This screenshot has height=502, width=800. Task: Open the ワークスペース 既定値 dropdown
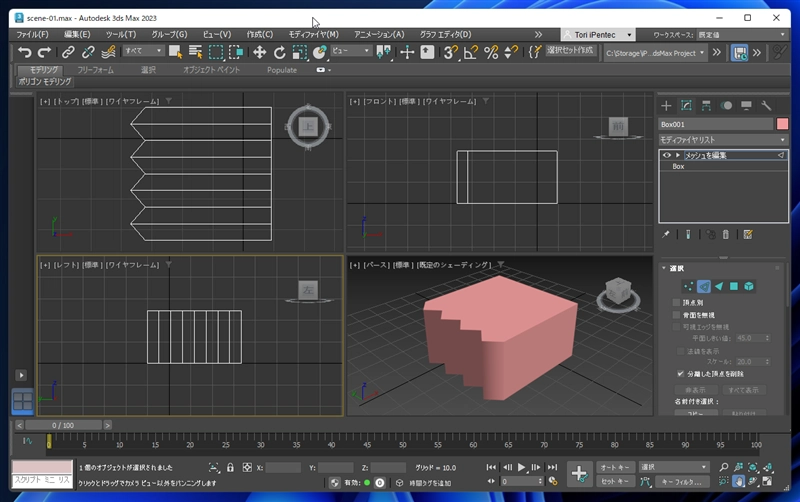tap(741, 35)
